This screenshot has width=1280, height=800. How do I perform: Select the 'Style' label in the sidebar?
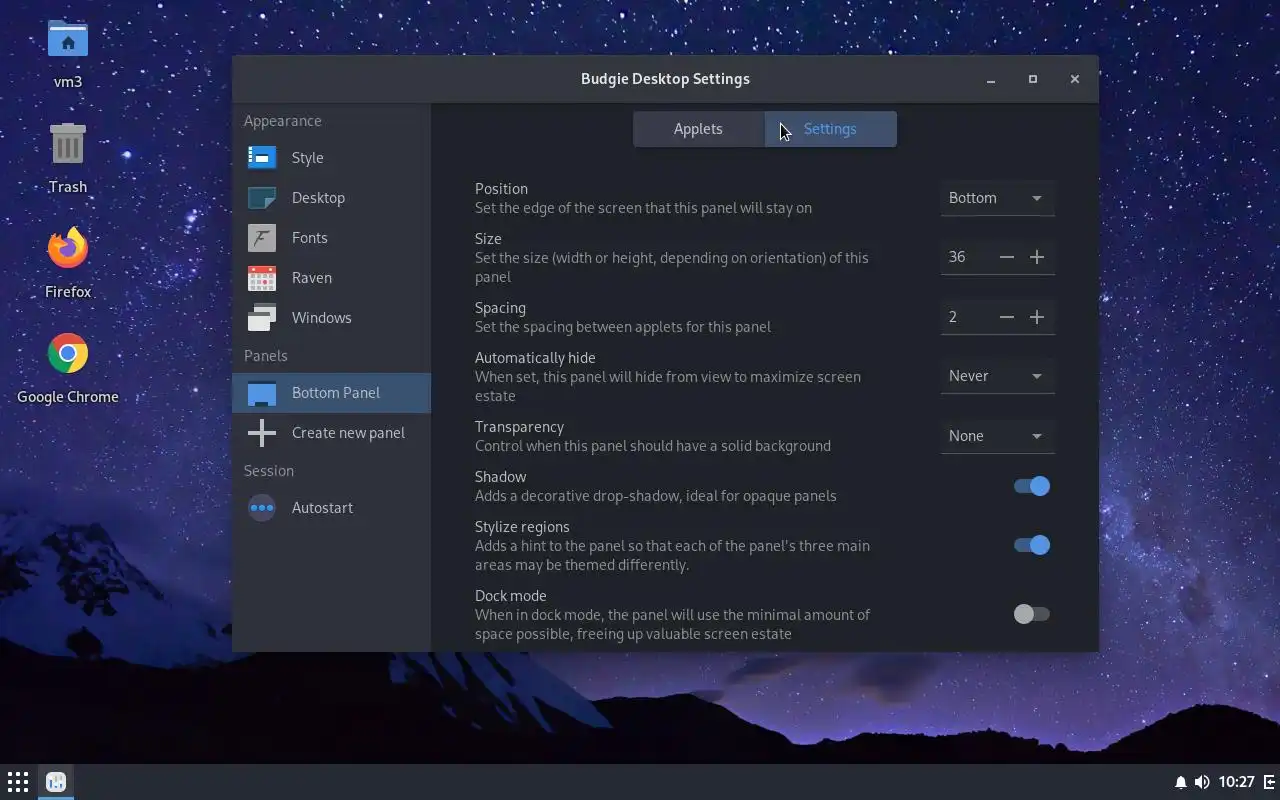point(307,158)
